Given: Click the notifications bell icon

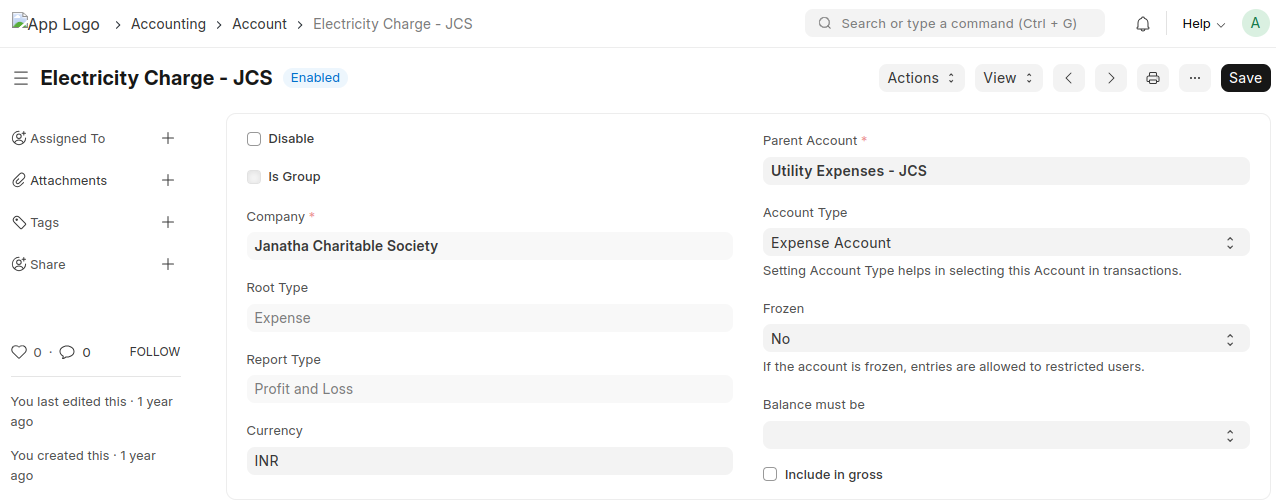Looking at the screenshot, I should click(1143, 24).
